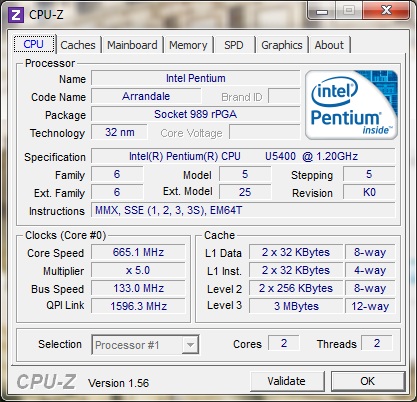Minimize the CPU-Z window
Viewport: 417px width, 402px height.
click(x=321, y=11)
